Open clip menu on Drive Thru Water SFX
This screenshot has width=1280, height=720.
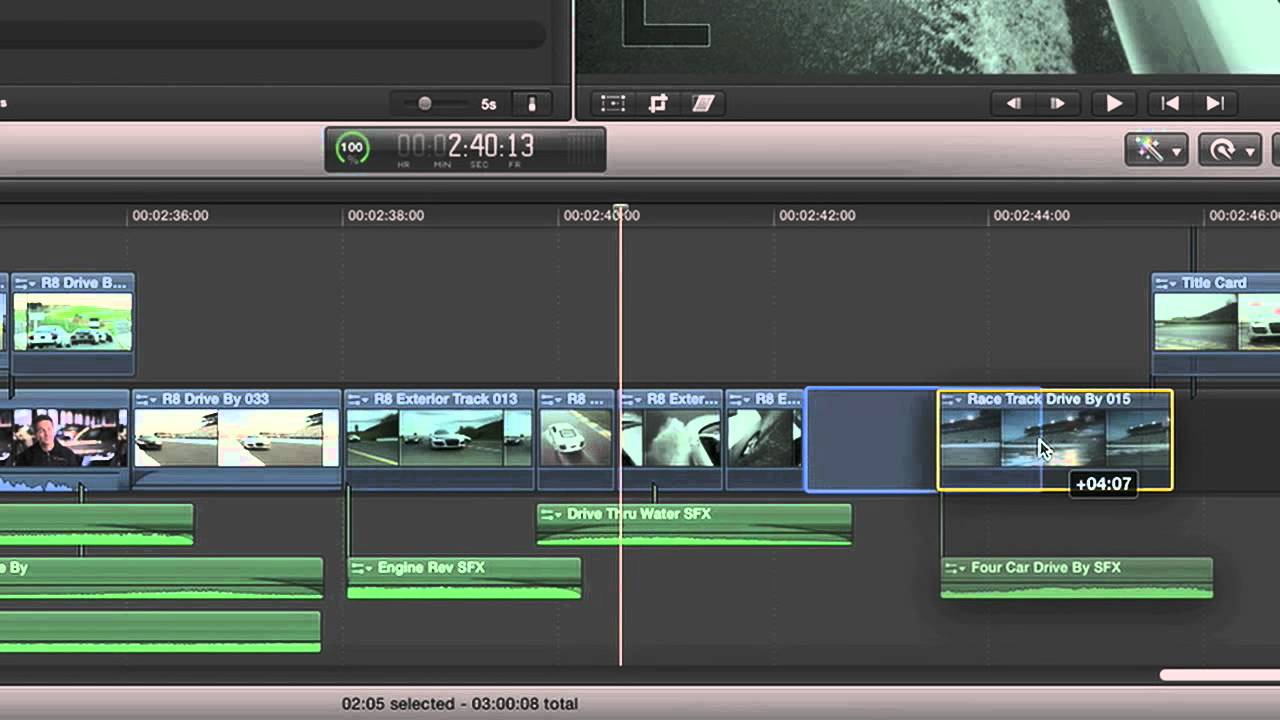click(551, 514)
